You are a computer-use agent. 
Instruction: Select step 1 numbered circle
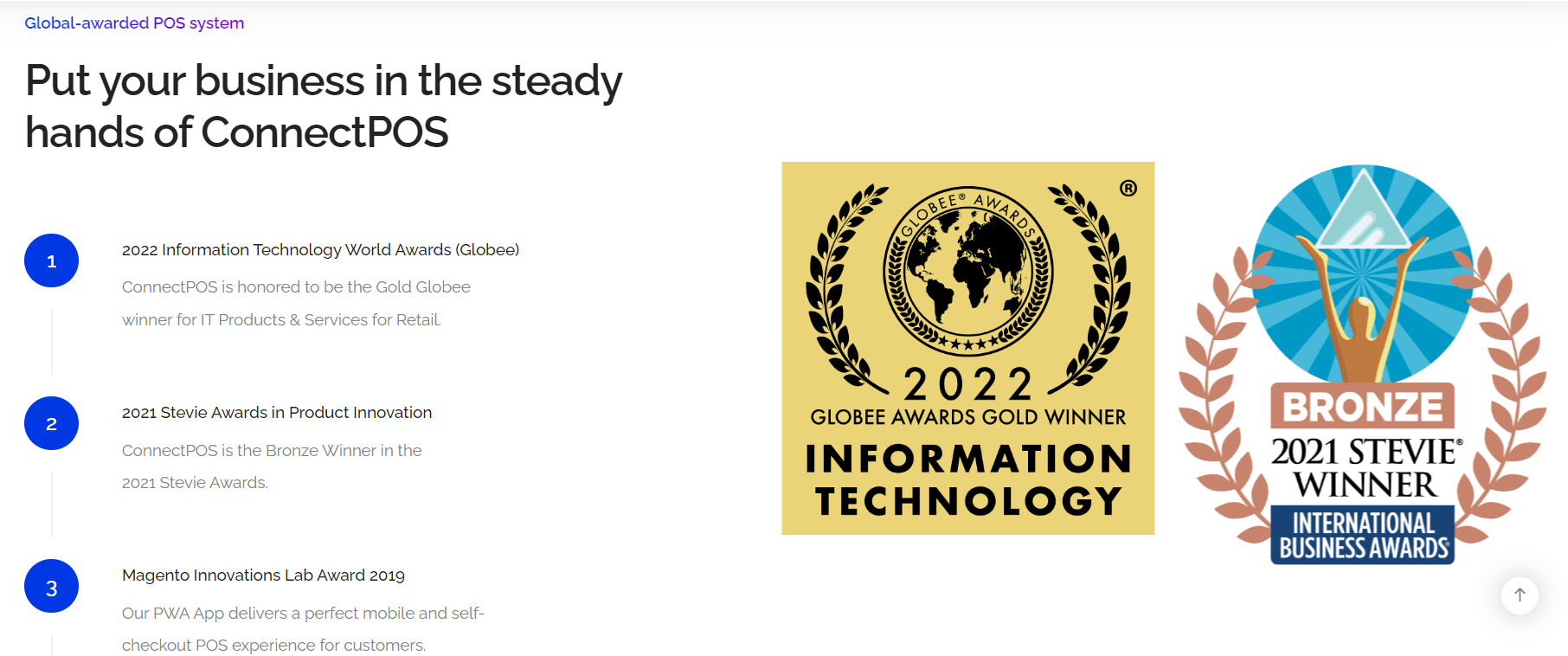52,260
